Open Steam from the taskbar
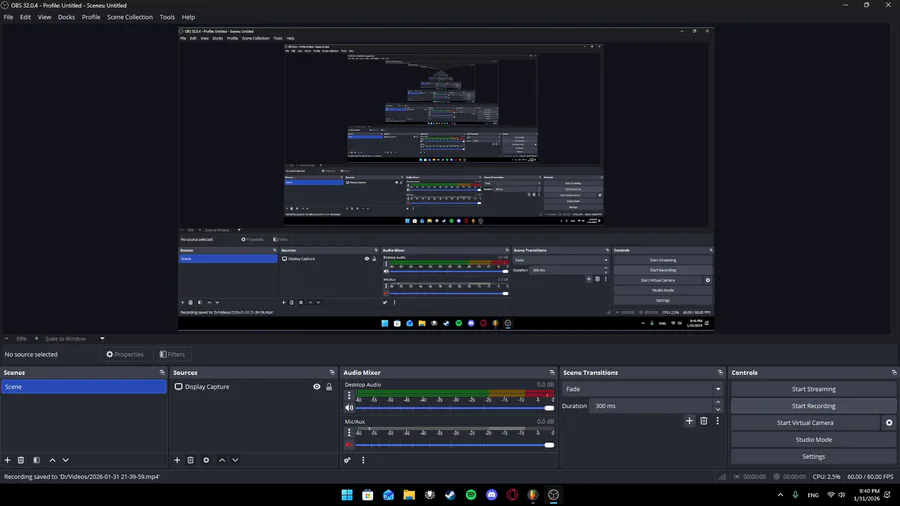The image size is (900, 506). click(x=450, y=495)
